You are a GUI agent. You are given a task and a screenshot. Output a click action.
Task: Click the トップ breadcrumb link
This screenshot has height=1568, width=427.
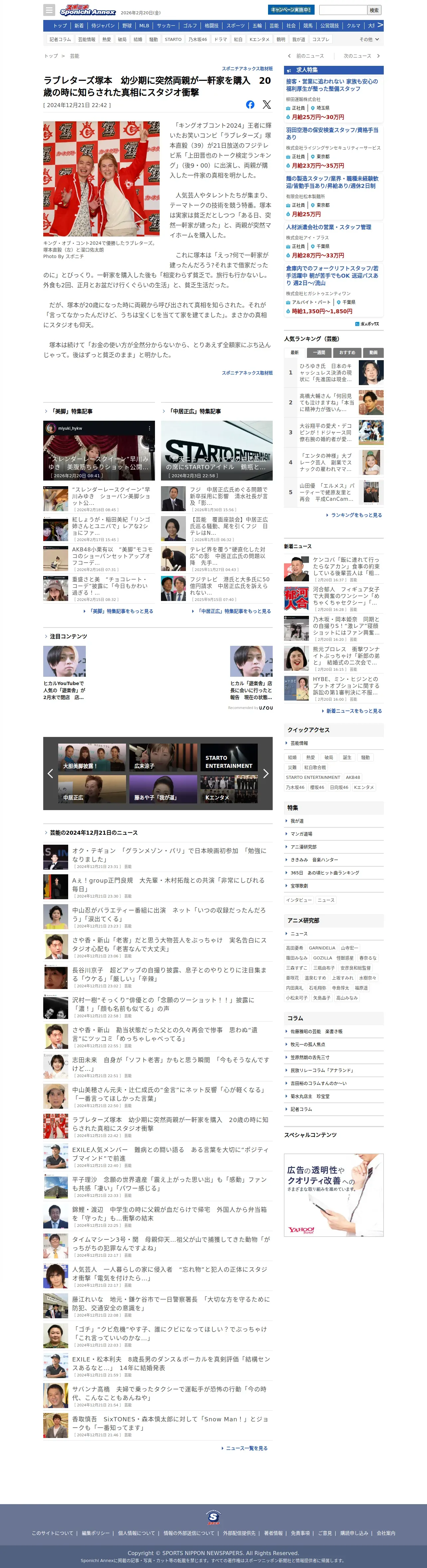coord(51,56)
